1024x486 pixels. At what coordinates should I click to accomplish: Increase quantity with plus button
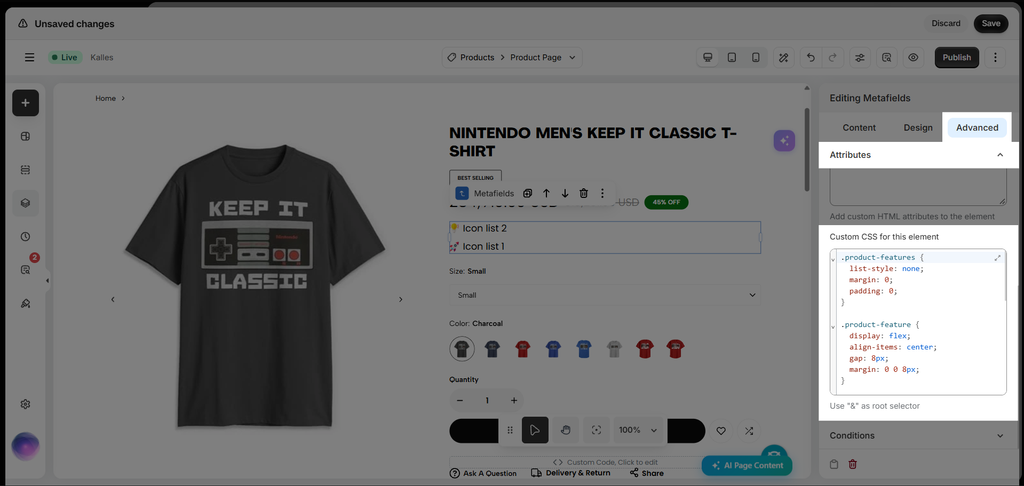click(514, 400)
